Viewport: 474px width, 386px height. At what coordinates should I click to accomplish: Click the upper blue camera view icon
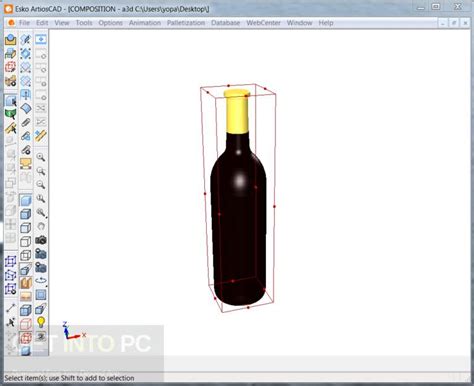41,254
